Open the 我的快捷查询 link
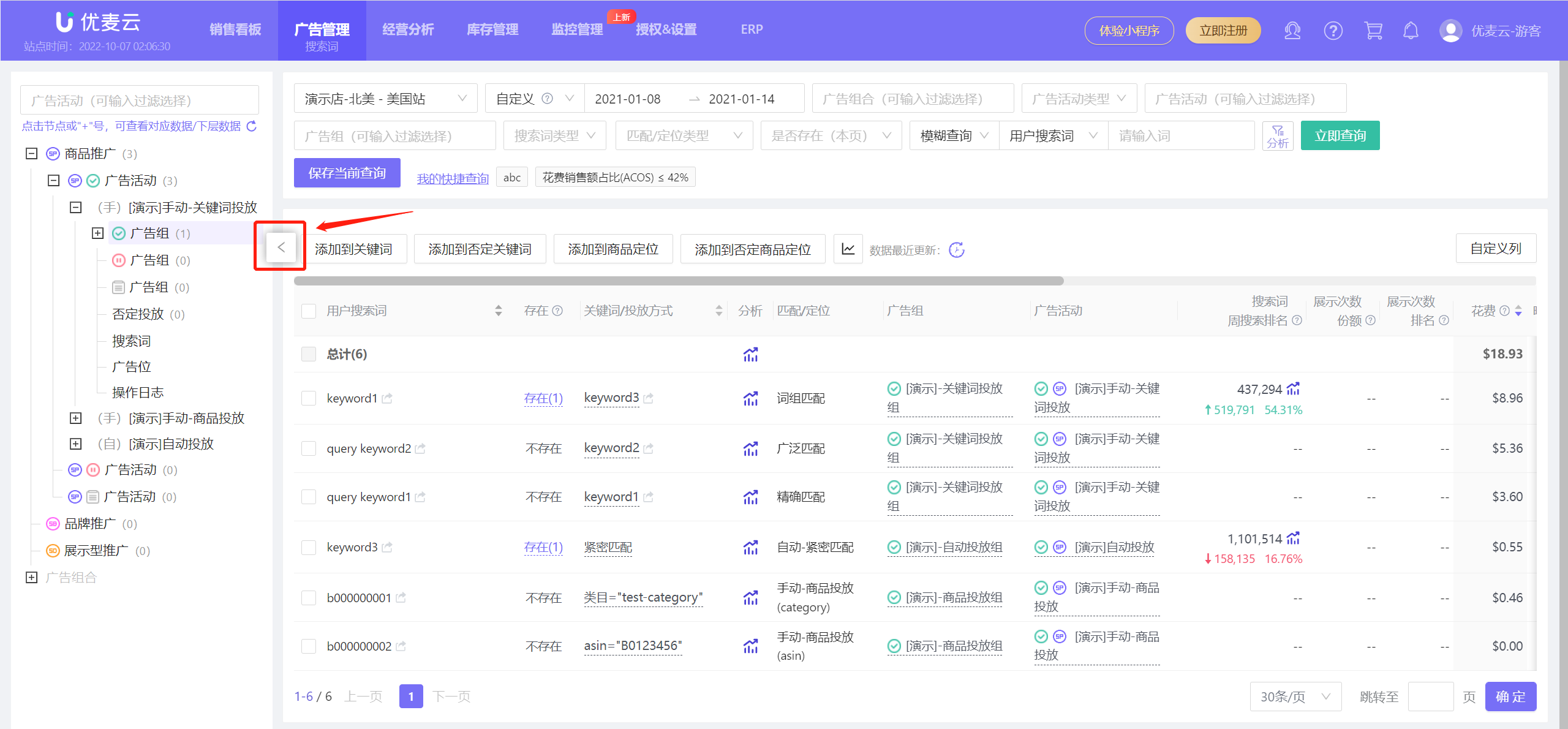The width and height of the screenshot is (1568, 729). coord(453,178)
